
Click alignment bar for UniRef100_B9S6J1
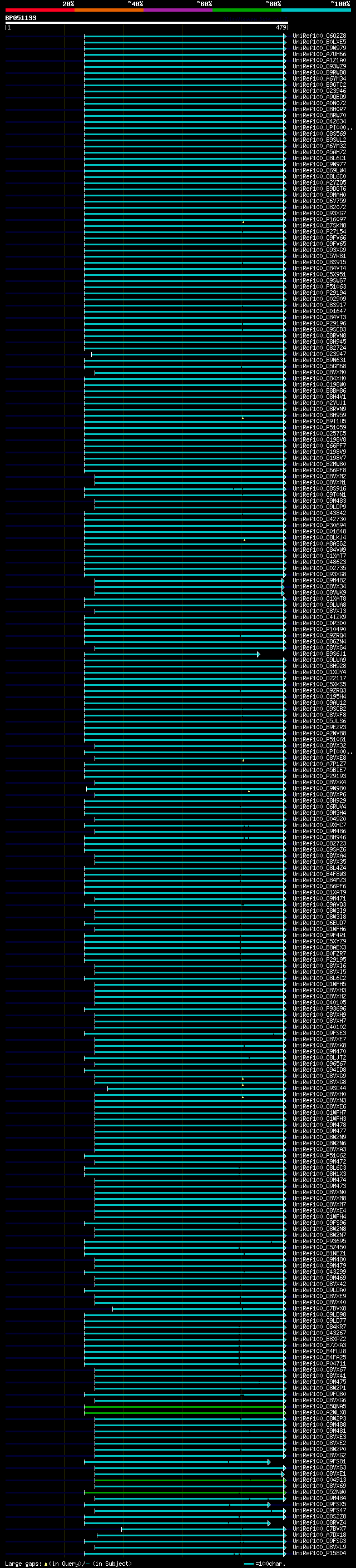(172, 654)
